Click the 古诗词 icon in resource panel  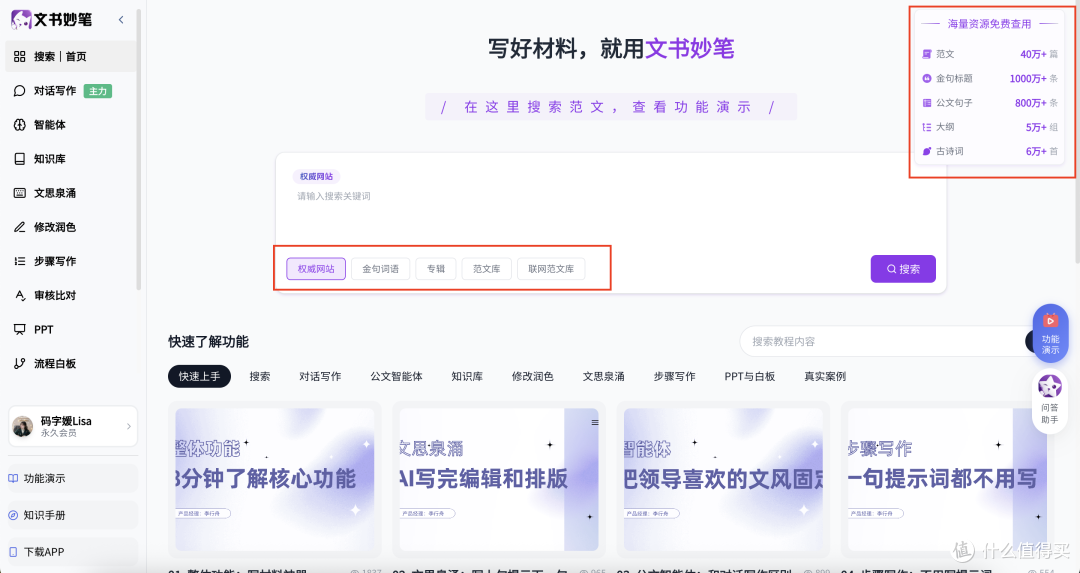point(927,151)
